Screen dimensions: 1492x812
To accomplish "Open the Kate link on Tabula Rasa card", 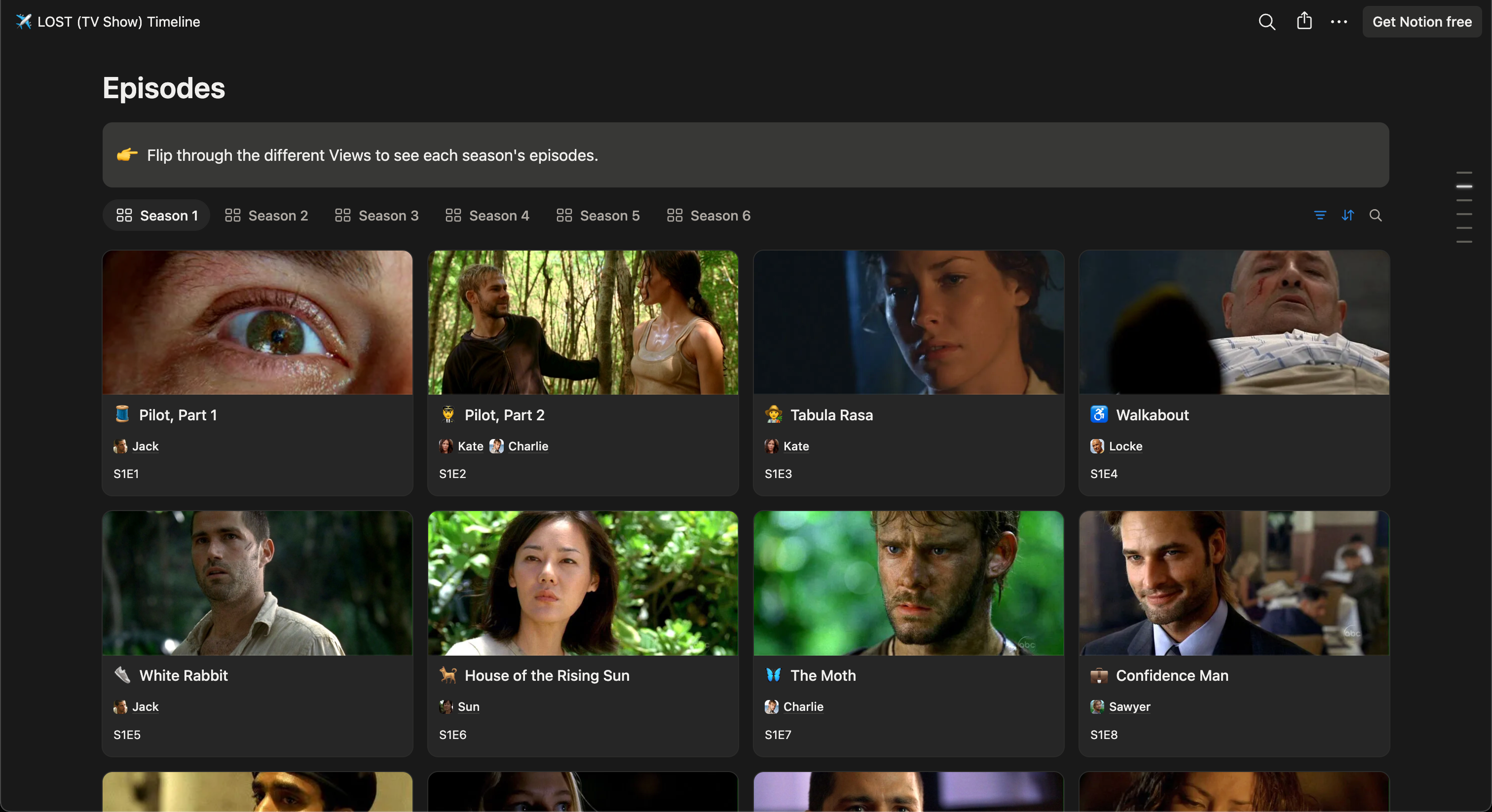I will [x=796, y=446].
